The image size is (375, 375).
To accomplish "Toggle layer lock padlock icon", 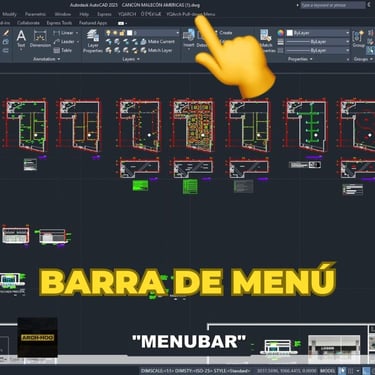I will [122, 33].
